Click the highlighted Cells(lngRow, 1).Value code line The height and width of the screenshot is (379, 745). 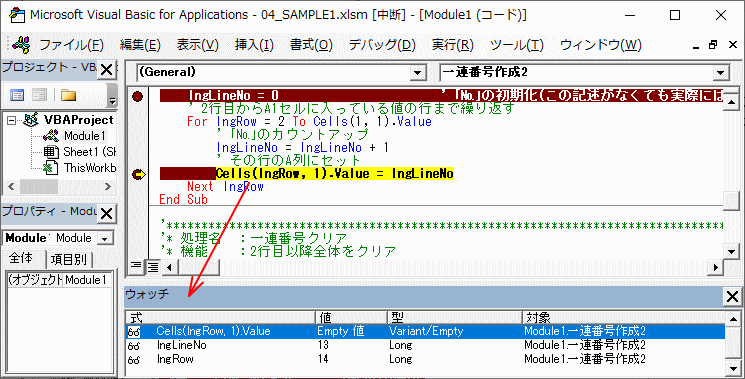click(x=334, y=174)
